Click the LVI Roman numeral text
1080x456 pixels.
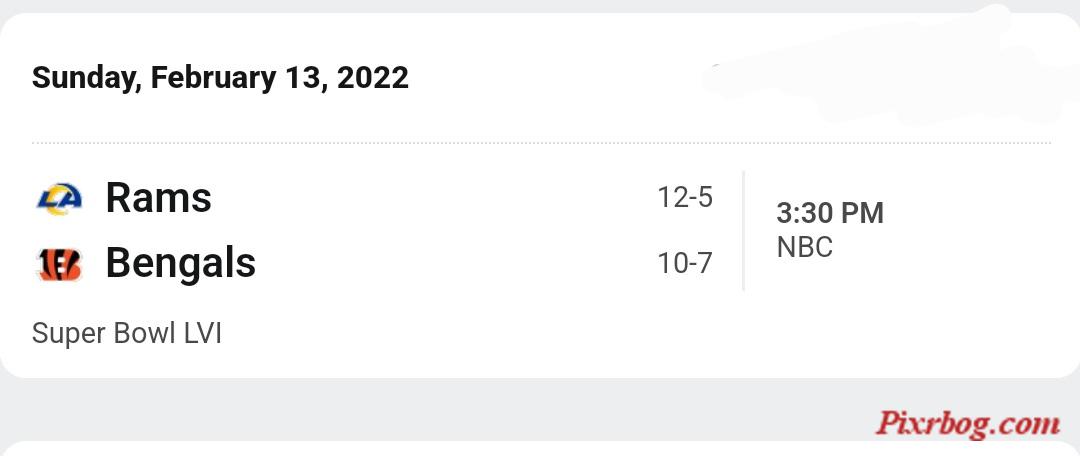(202, 334)
